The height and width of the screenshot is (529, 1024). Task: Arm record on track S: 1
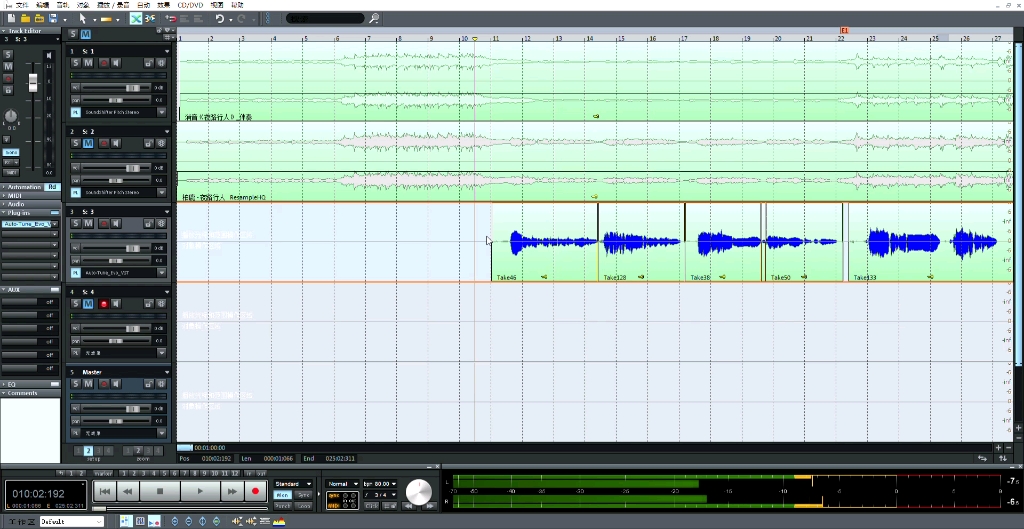coord(103,63)
